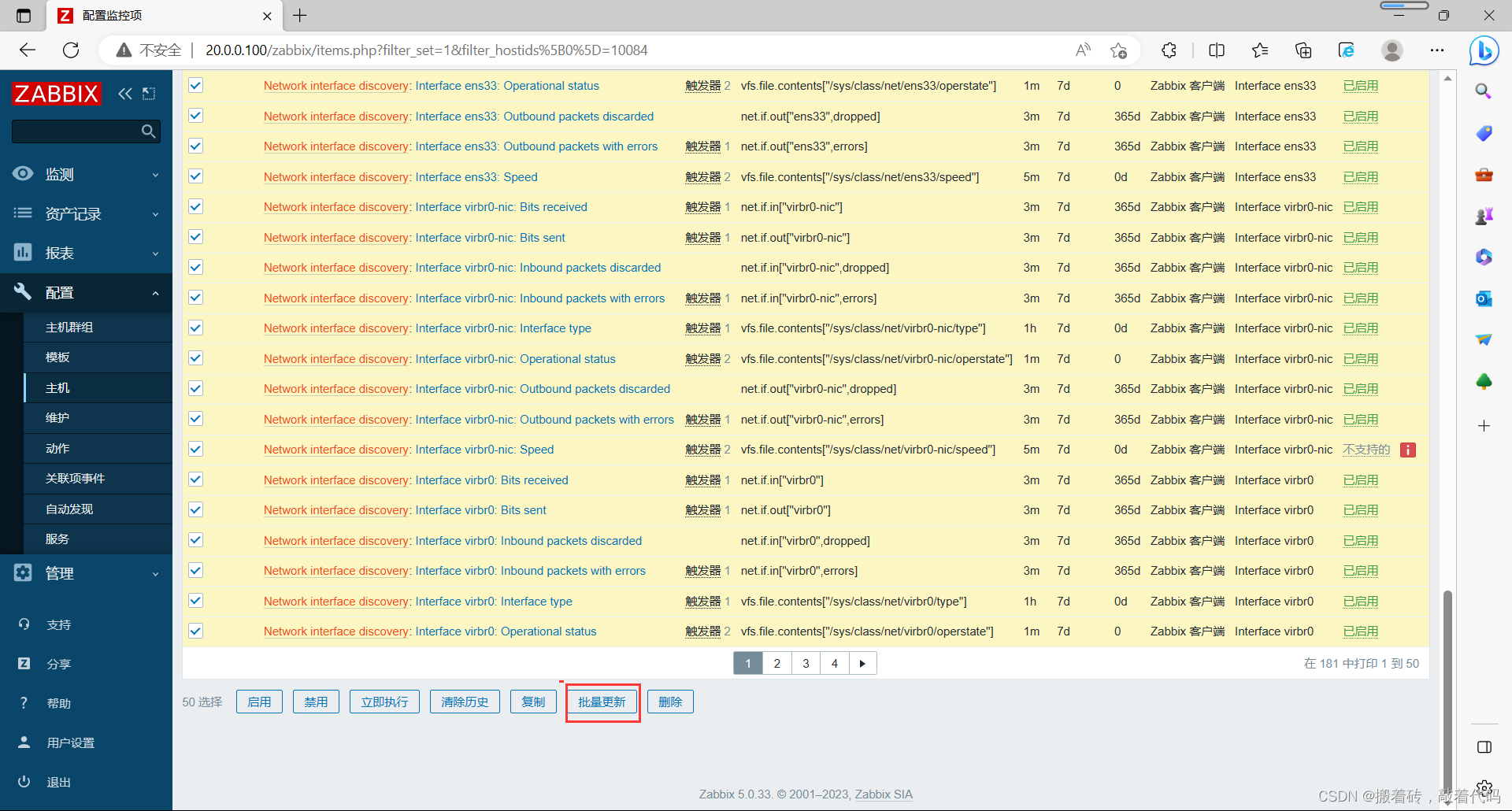Open the 主机 submenu item
Image resolution: width=1512 pixels, height=811 pixels.
point(98,387)
